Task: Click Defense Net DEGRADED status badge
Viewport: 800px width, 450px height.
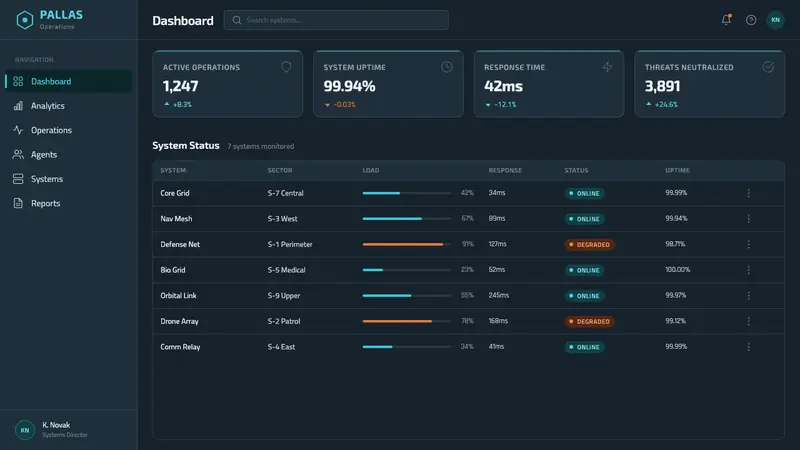Action: pyautogui.click(x=589, y=244)
